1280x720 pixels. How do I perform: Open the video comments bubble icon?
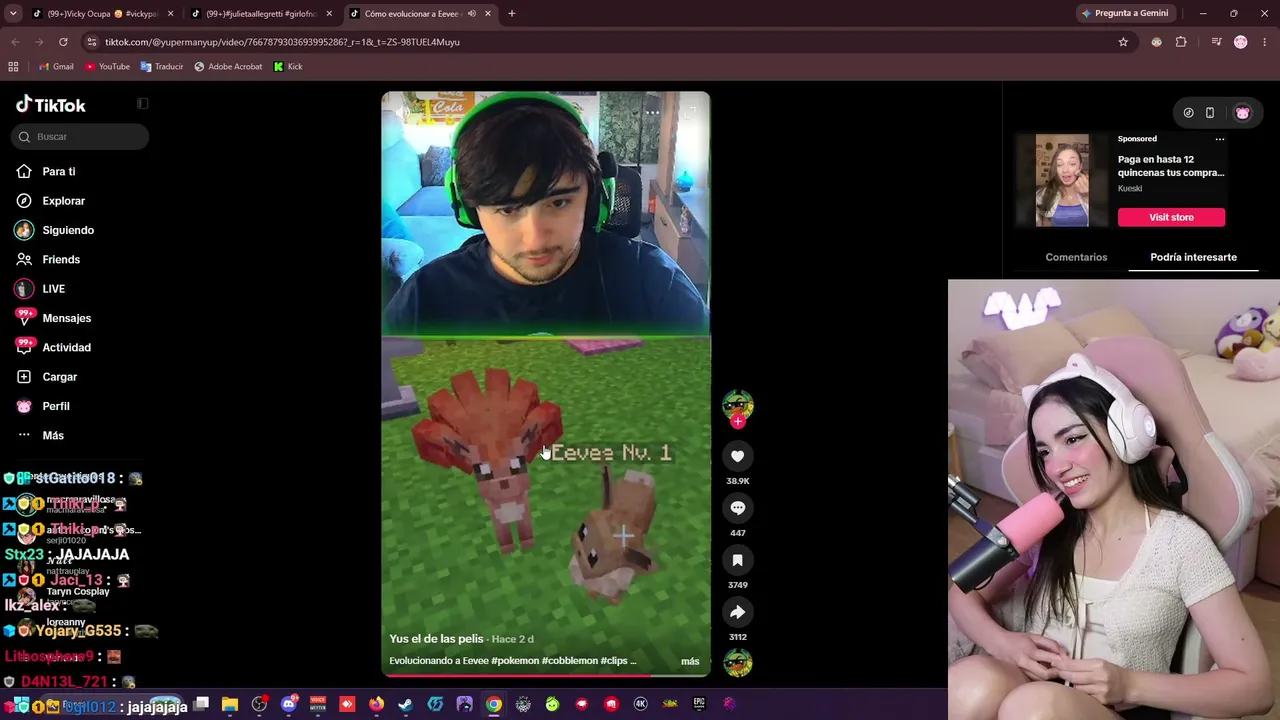(x=738, y=508)
